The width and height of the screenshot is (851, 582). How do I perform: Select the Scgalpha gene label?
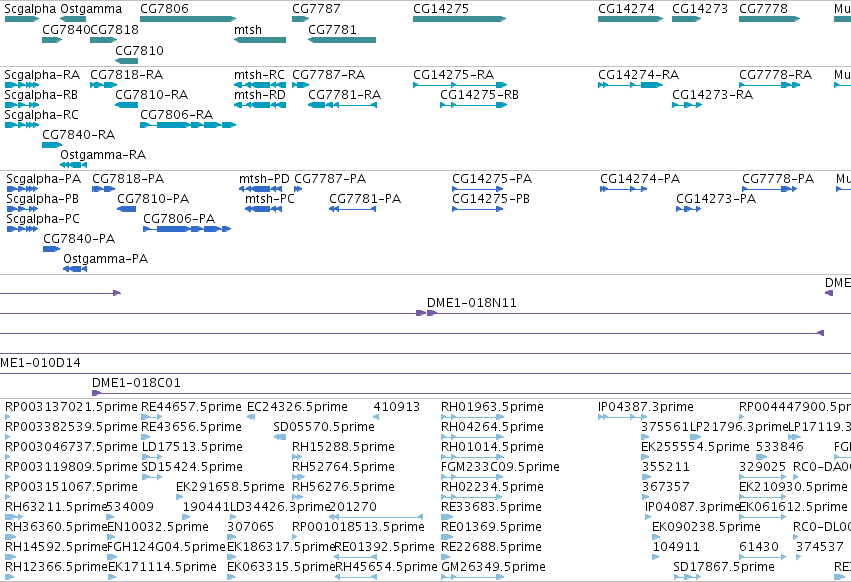click(x=30, y=9)
